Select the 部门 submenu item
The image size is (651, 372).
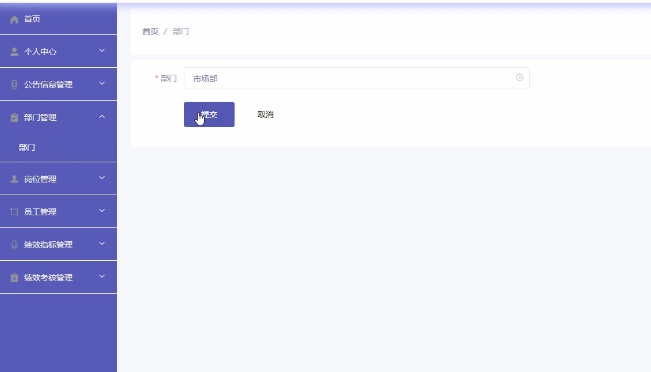(x=27, y=147)
